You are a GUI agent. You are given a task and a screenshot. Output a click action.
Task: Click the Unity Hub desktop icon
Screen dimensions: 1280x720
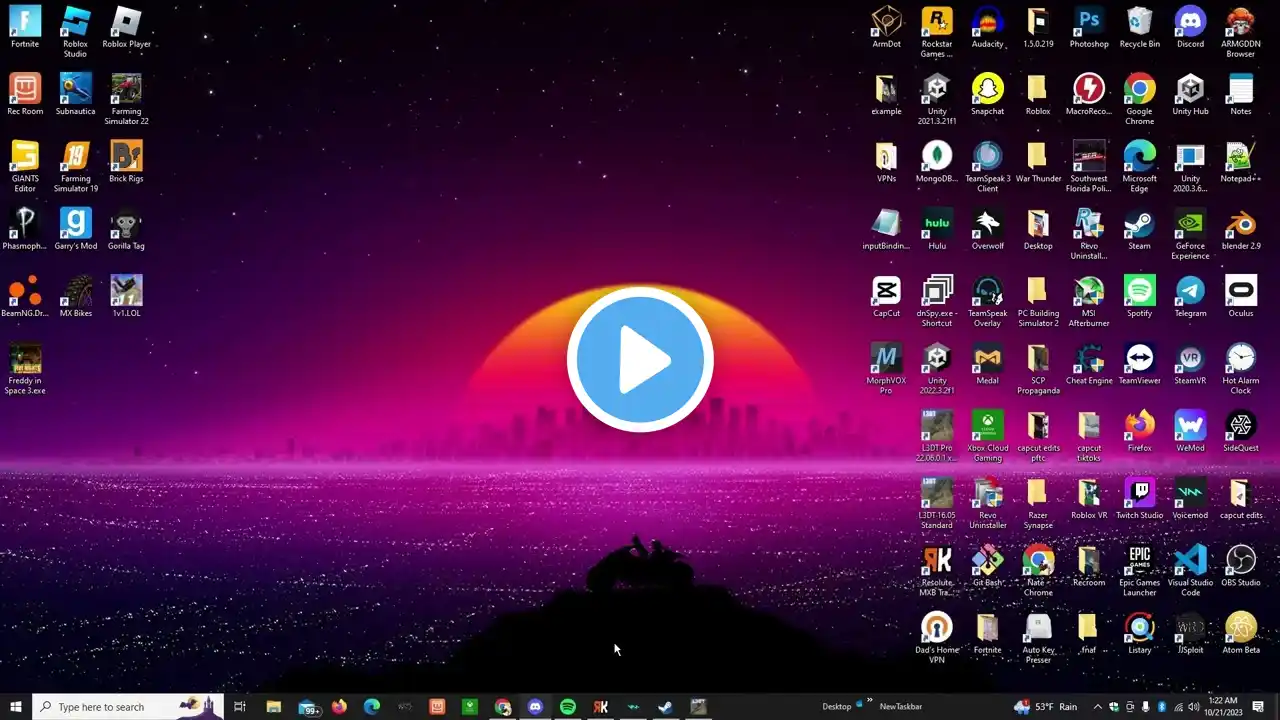coord(1190,94)
